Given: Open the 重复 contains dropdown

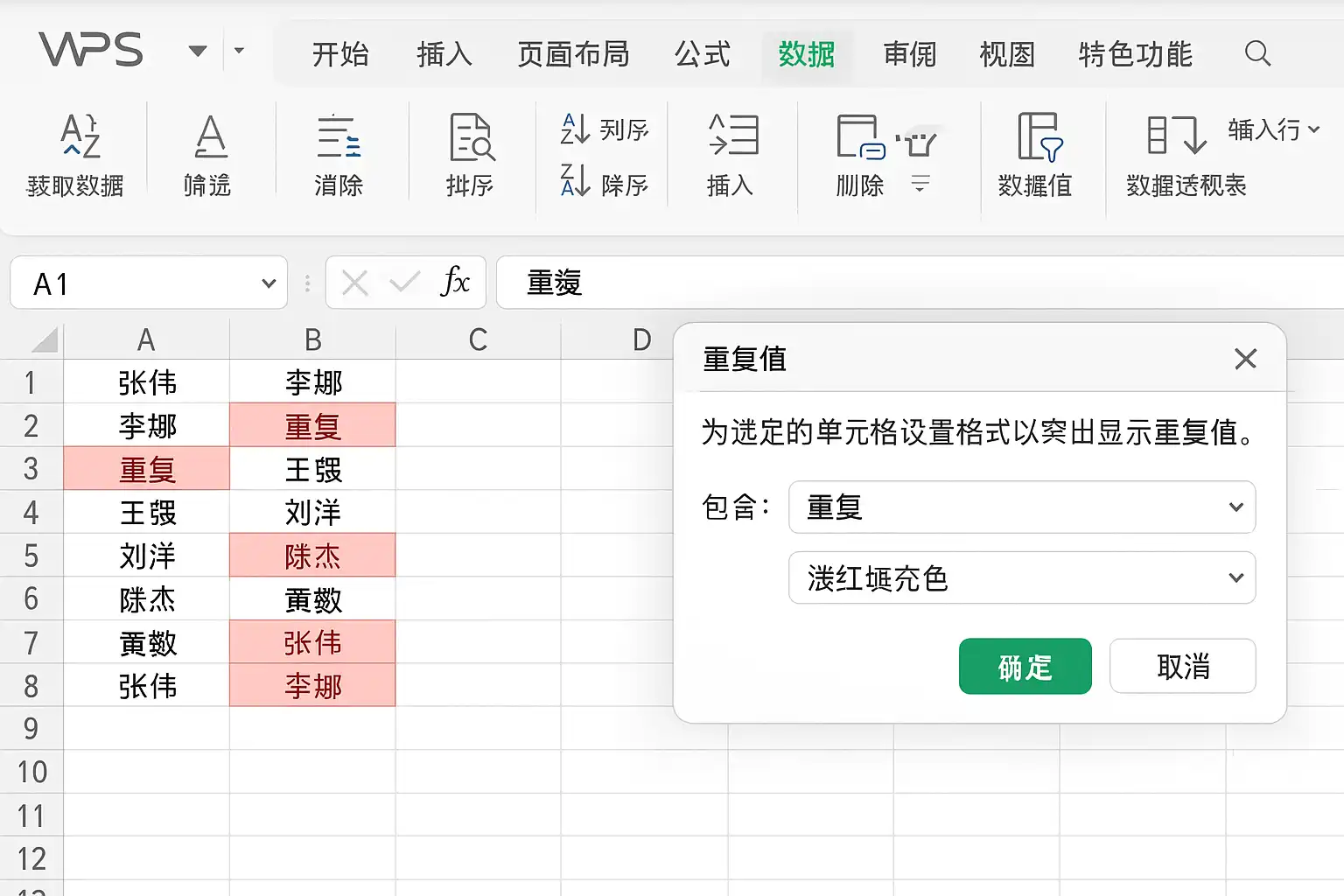Looking at the screenshot, I should coord(1022,507).
